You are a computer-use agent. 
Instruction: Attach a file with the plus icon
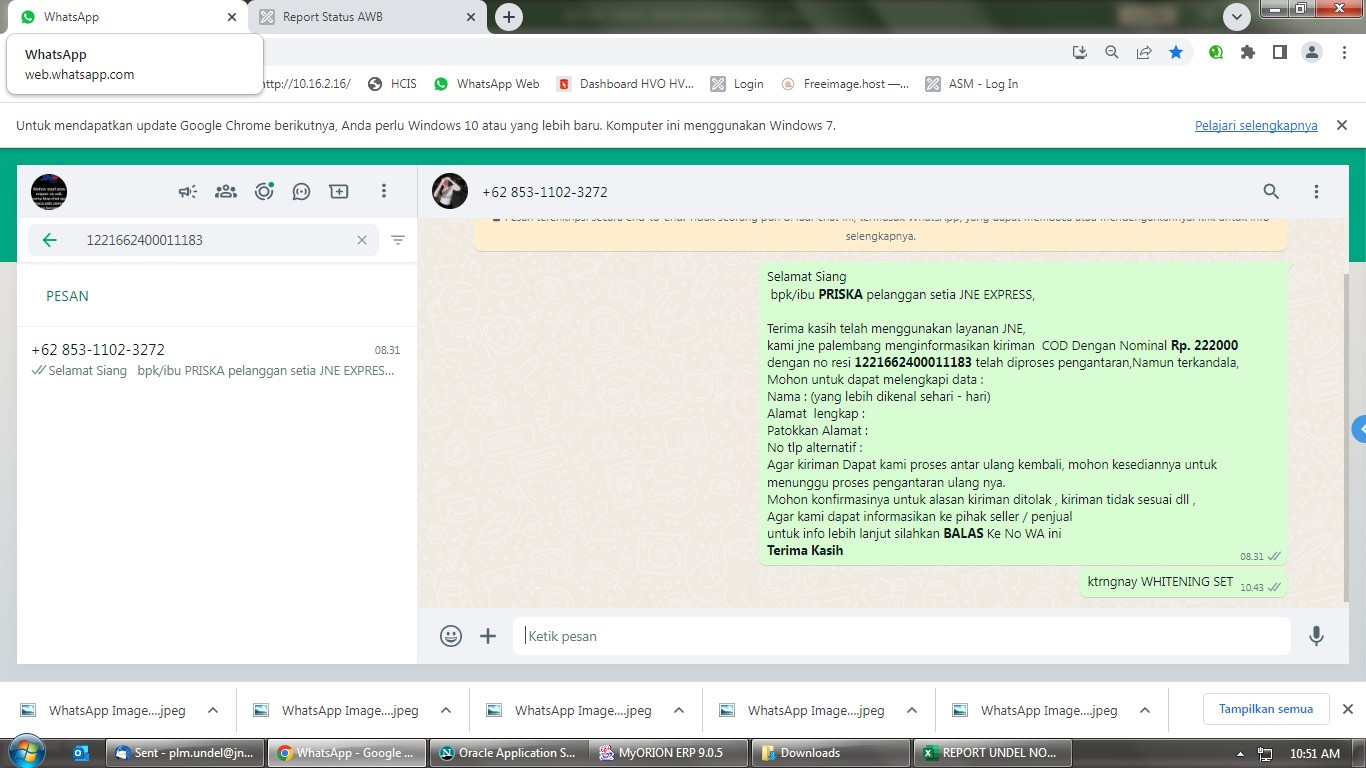[x=488, y=635]
